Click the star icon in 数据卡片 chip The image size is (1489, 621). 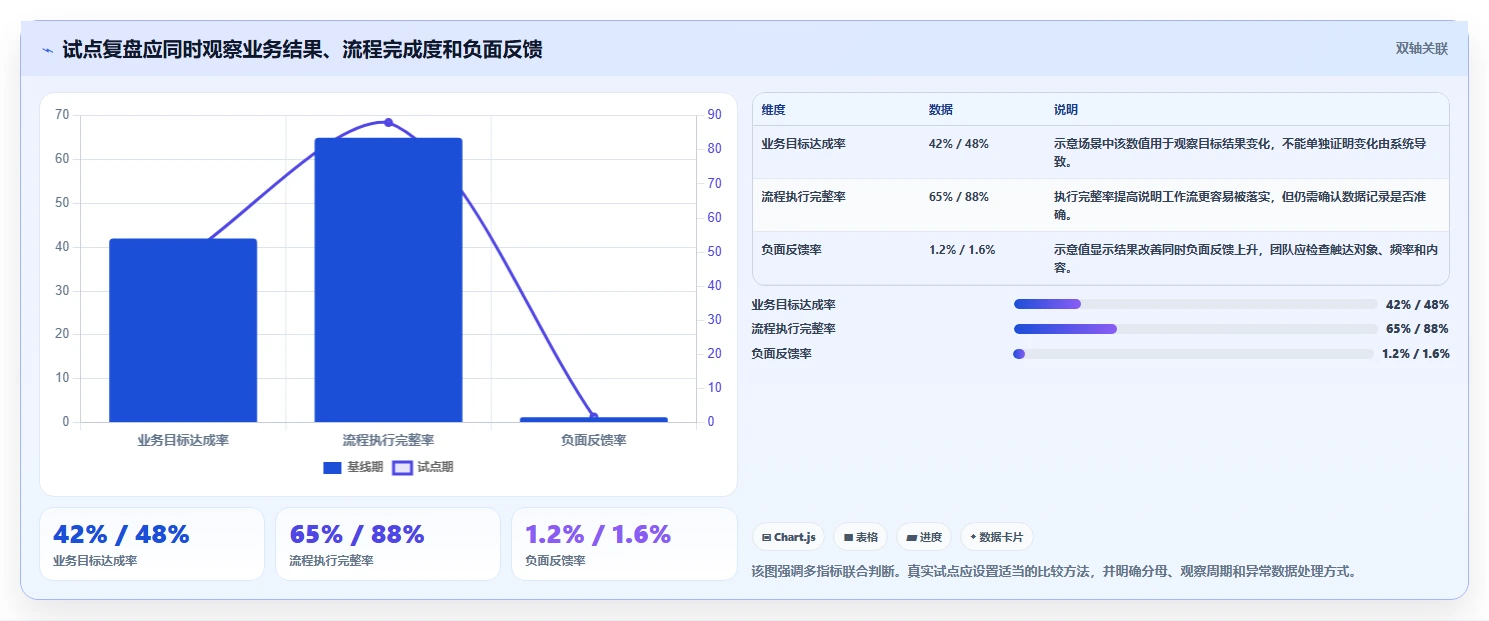[973, 537]
